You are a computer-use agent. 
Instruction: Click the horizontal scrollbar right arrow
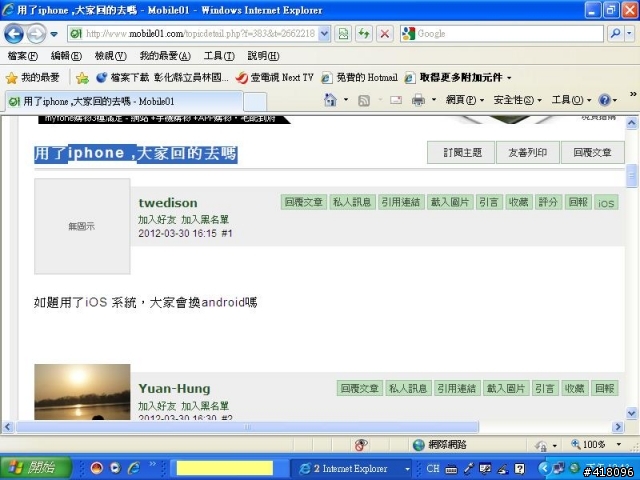click(x=618, y=427)
